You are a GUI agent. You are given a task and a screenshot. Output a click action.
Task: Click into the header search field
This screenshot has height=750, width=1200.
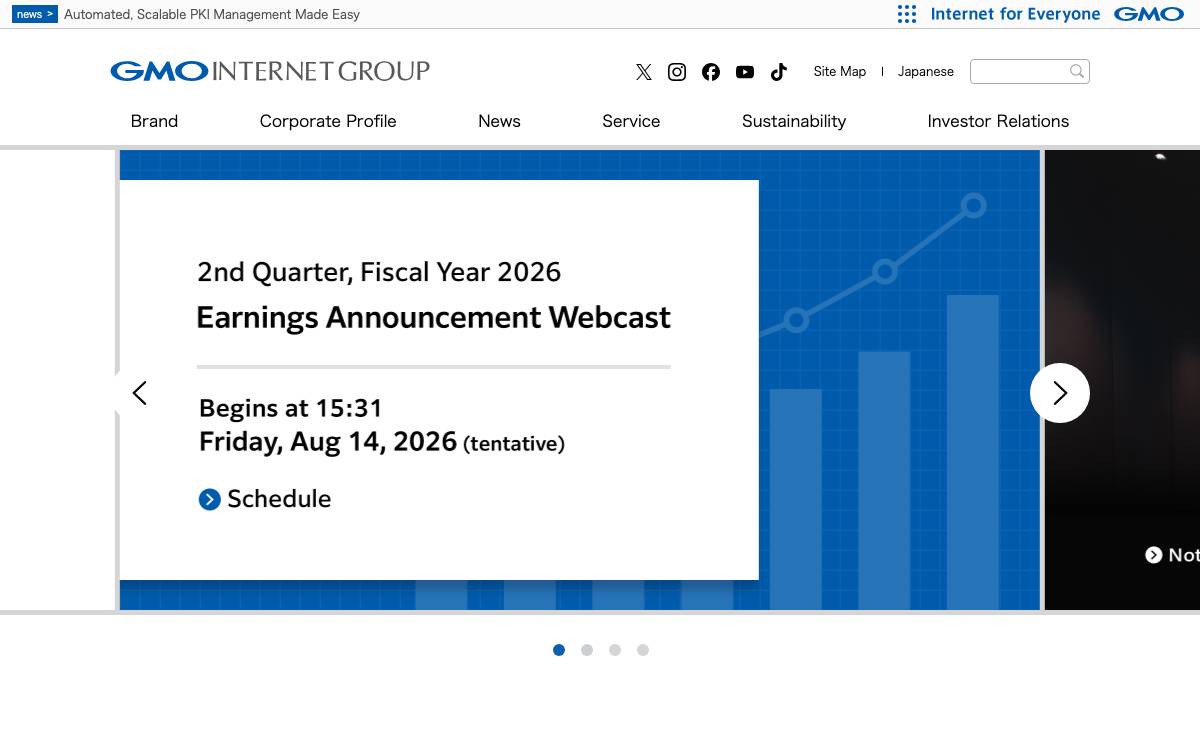pos(1018,71)
